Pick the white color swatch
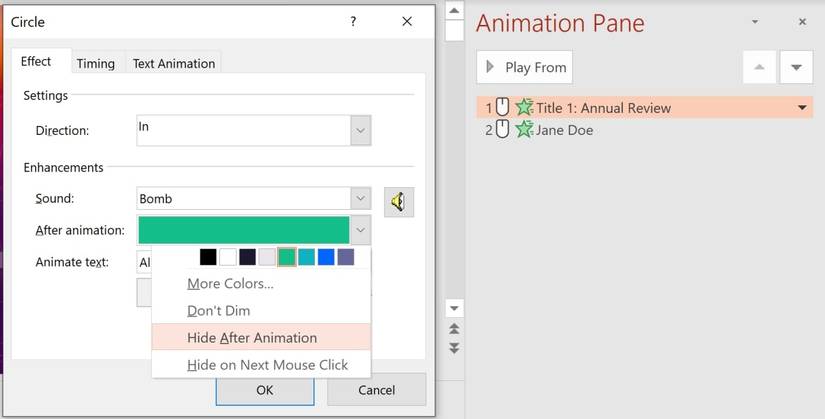The height and width of the screenshot is (419, 825). [x=228, y=257]
